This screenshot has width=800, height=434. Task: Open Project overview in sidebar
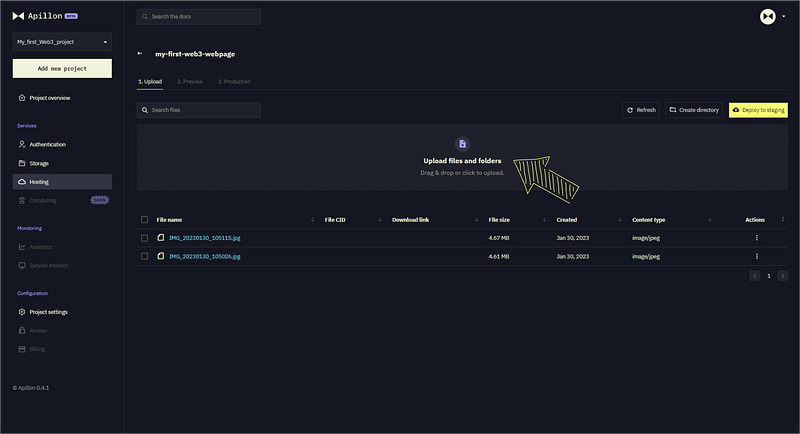pyautogui.click(x=62, y=98)
